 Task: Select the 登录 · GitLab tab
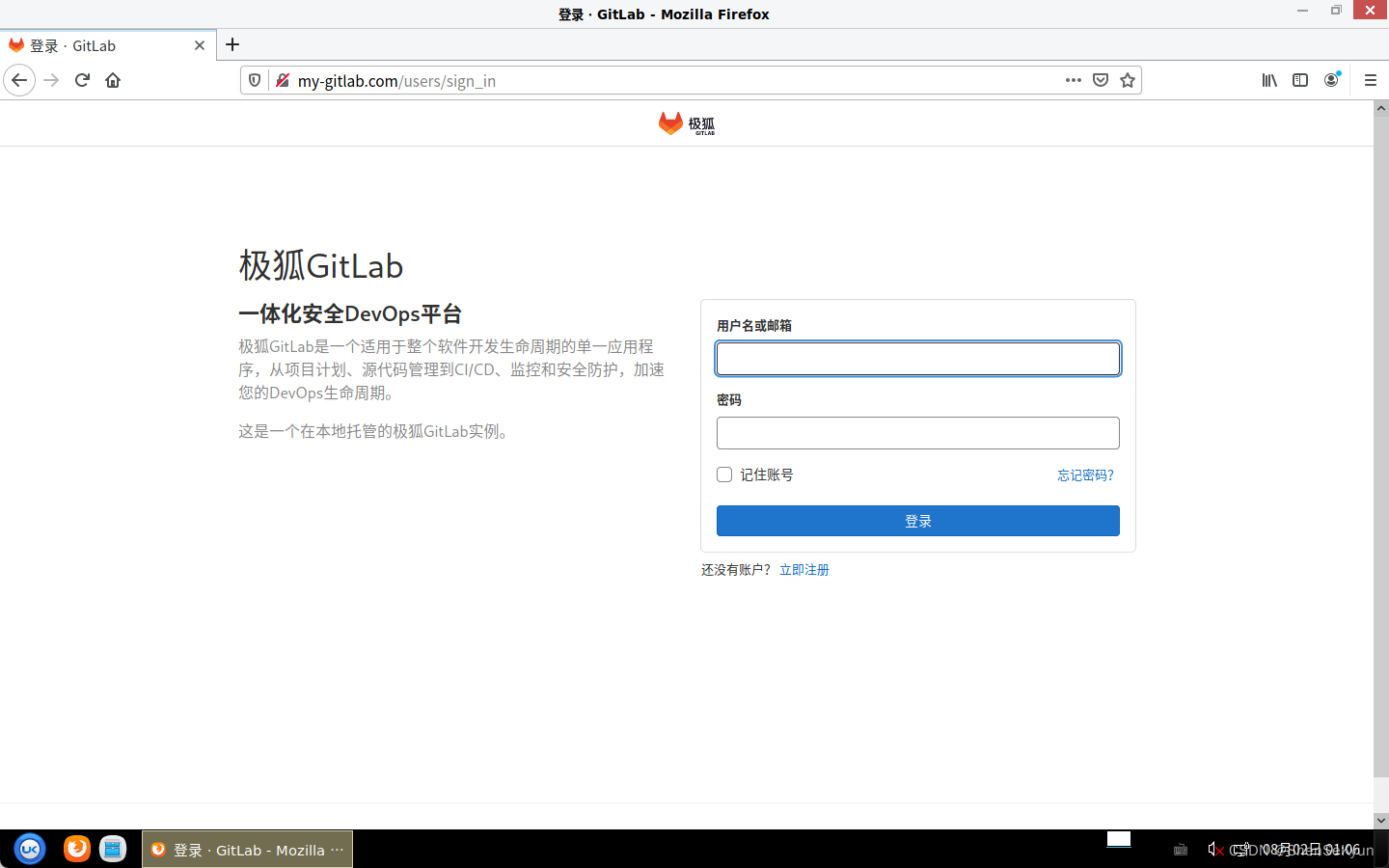point(108,45)
